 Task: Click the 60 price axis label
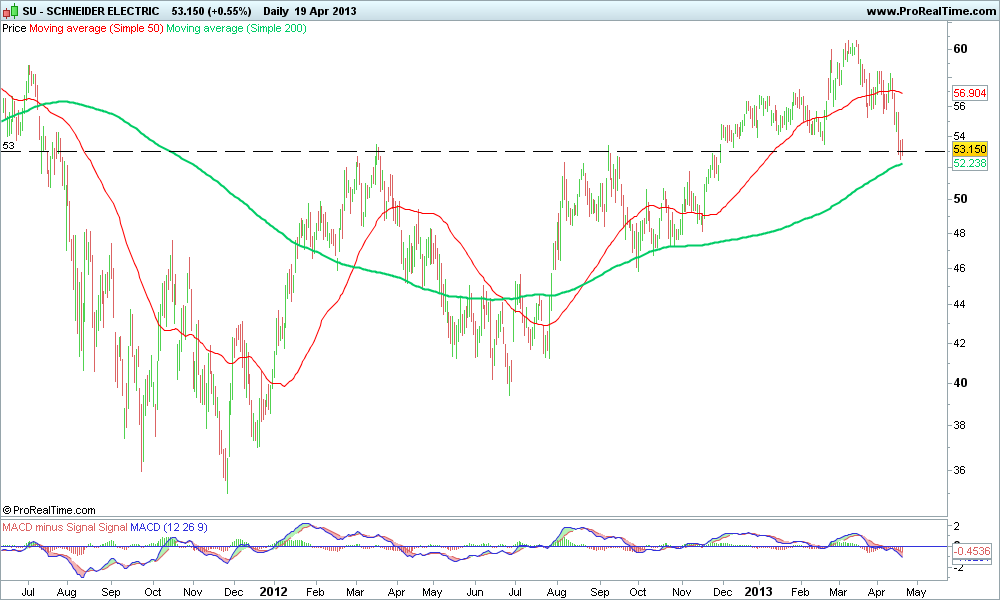coord(960,49)
